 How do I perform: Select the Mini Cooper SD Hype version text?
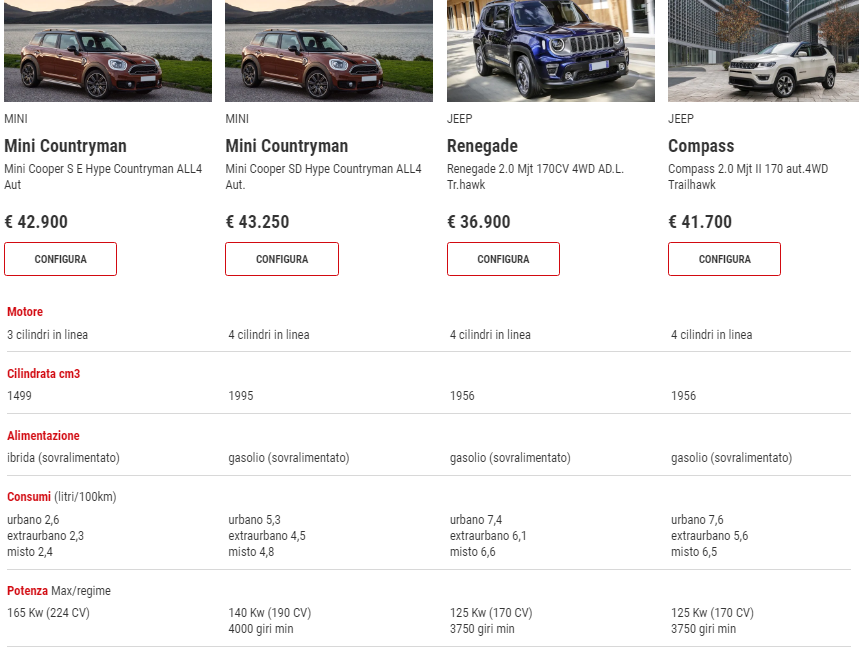(323, 176)
